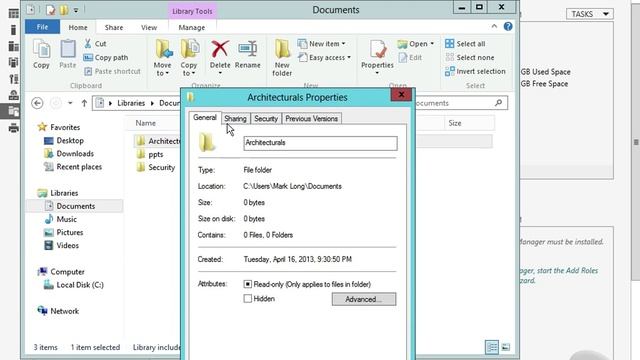The width and height of the screenshot is (640, 360).
Task: Click the Edit ribbon item
Action: (410, 58)
